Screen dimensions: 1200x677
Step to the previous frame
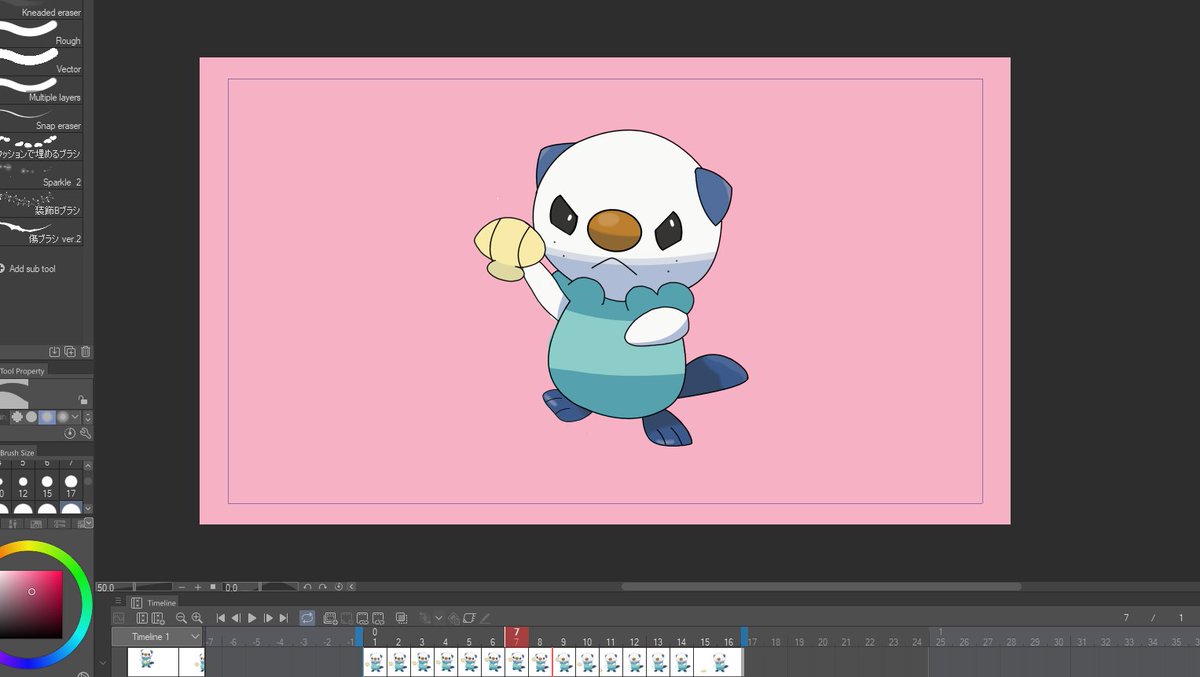point(236,618)
